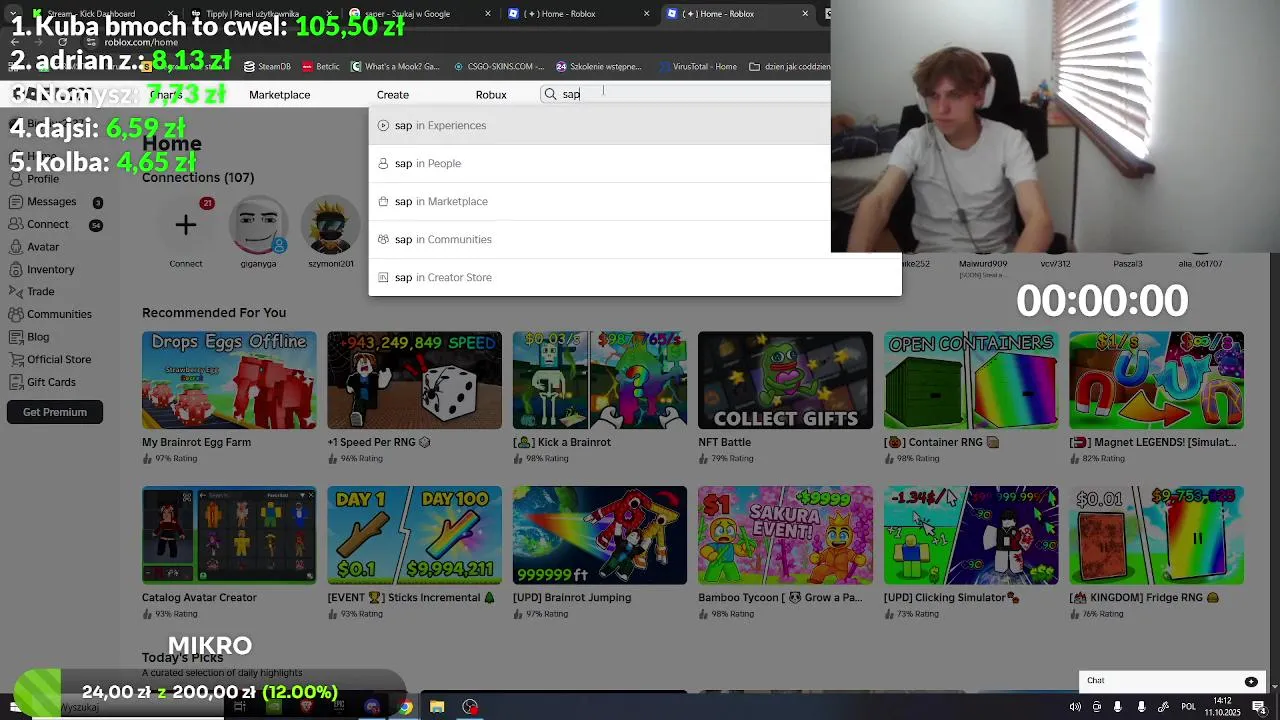Screen dimensions: 1280x720
Task: Open the Profile sidebar link
Action: [x=42, y=179]
